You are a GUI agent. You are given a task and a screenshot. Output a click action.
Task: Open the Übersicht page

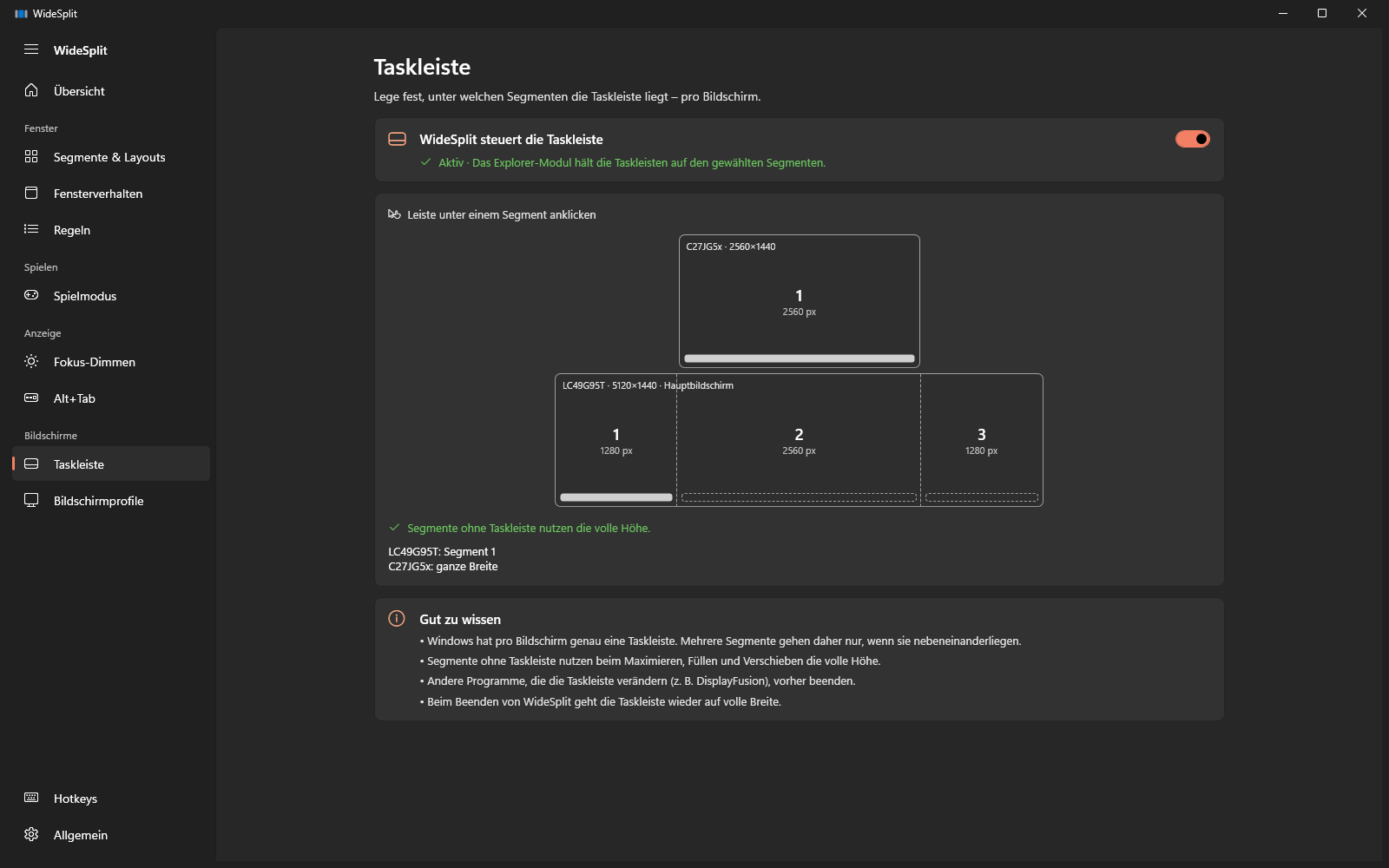click(111, 91)
